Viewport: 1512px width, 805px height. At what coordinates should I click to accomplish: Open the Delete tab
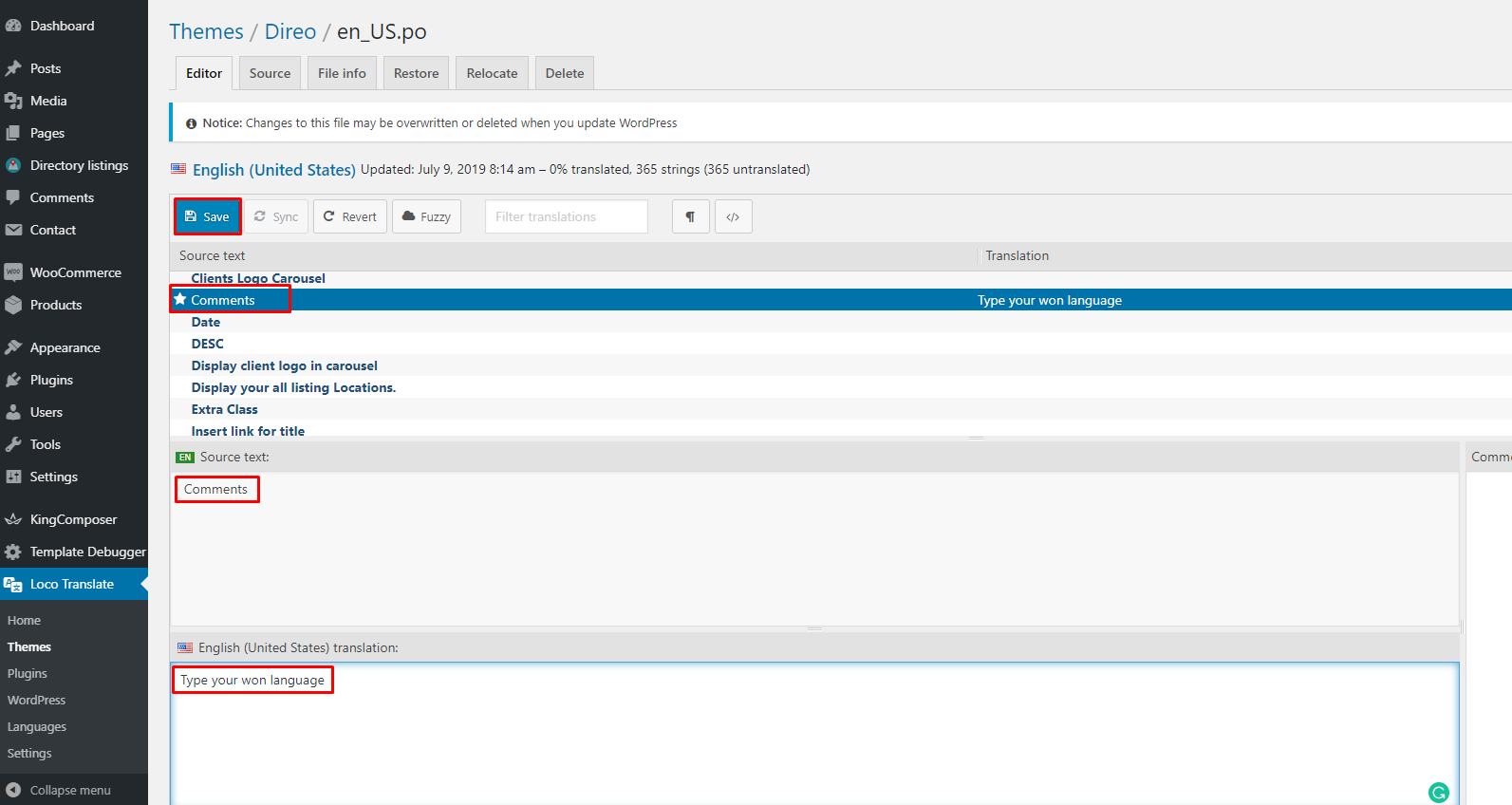[565, 73]
